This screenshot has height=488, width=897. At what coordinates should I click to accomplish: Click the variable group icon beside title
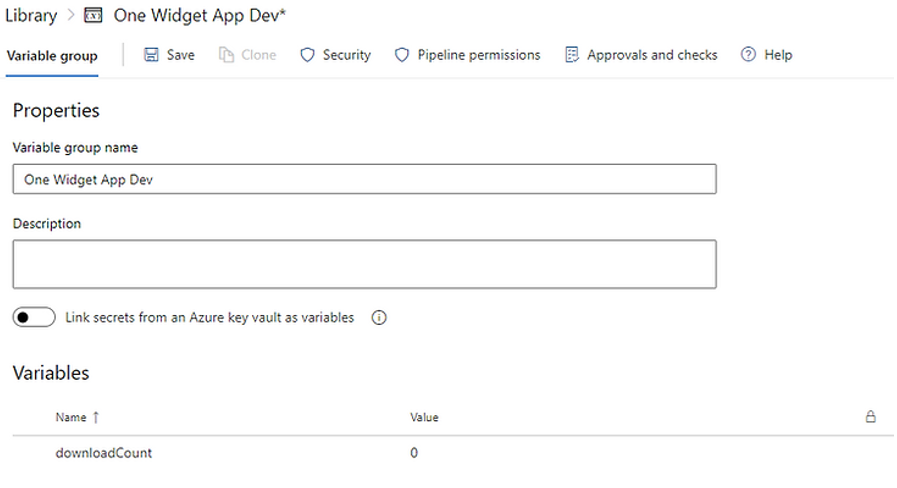[x=93, y=15]
